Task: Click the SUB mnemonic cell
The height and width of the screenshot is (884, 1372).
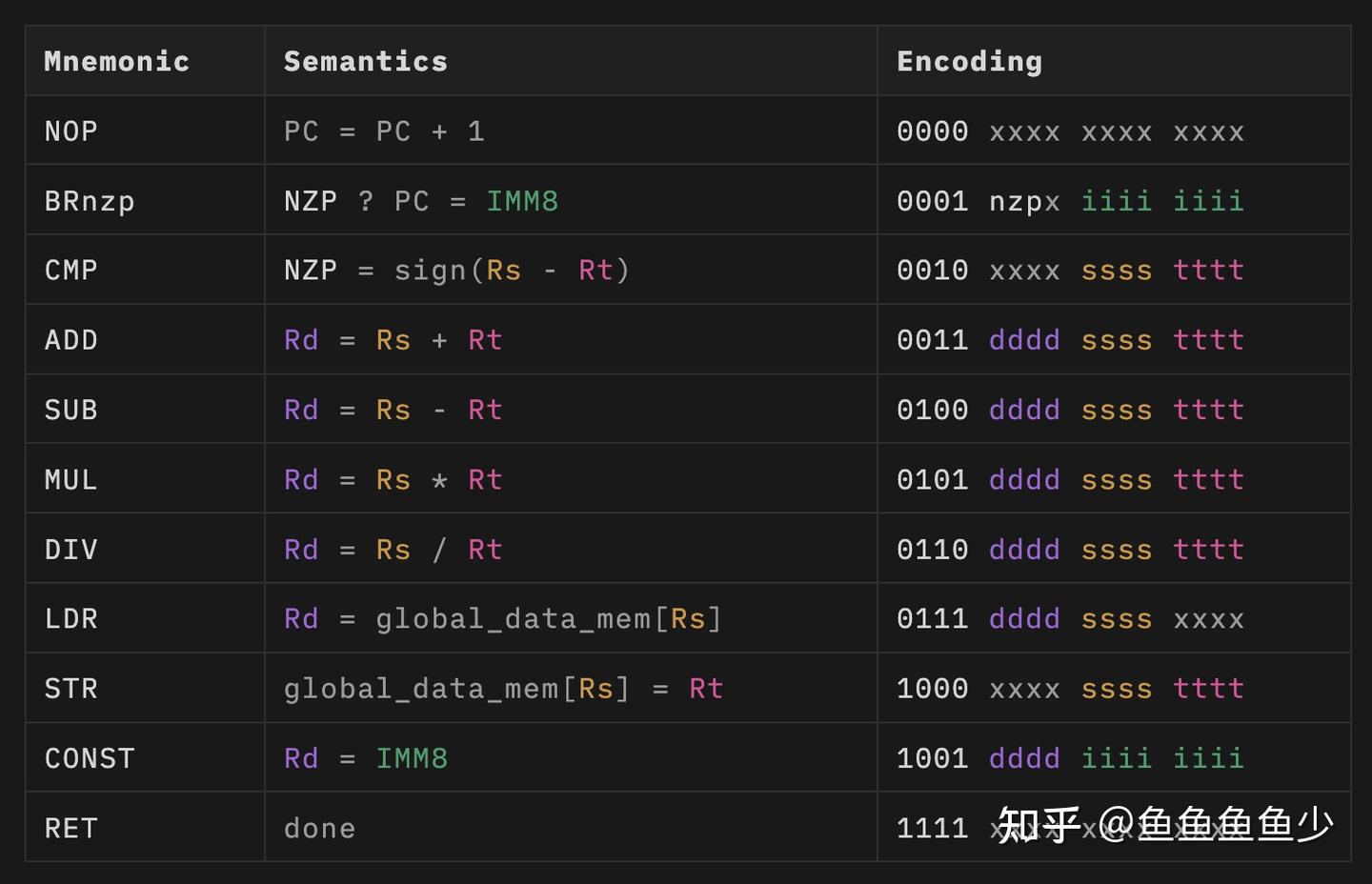Action: 71,410
